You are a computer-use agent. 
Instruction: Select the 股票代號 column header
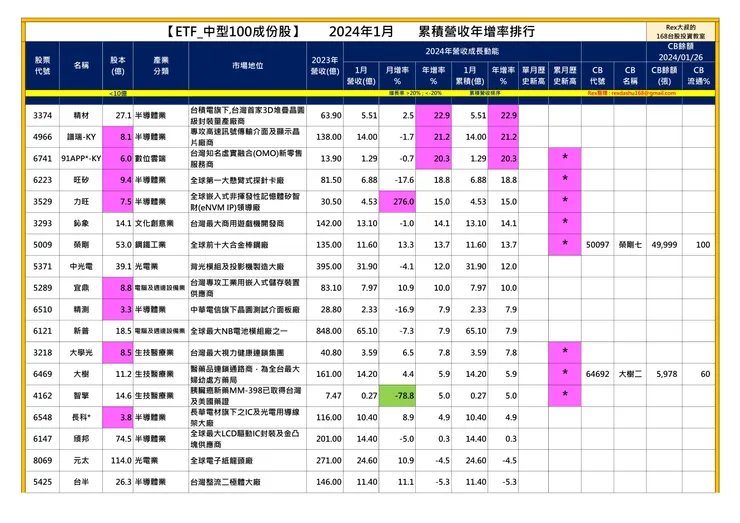[42, 66]
